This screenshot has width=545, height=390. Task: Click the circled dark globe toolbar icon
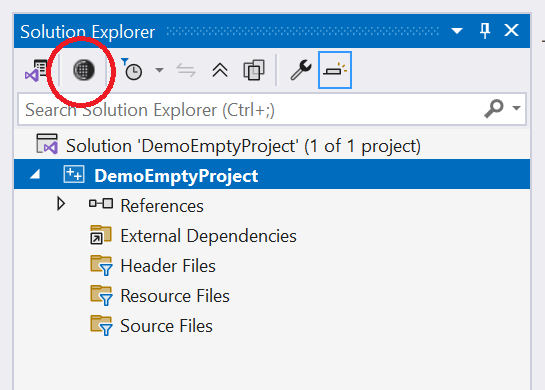click(83, 70)
